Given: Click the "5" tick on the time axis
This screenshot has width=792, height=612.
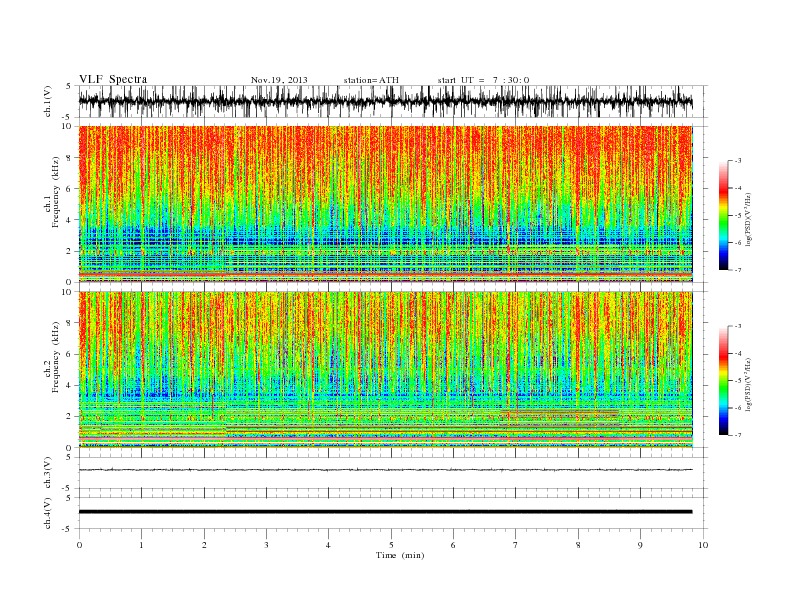Looking at the screenshot, I should point(391,545).
